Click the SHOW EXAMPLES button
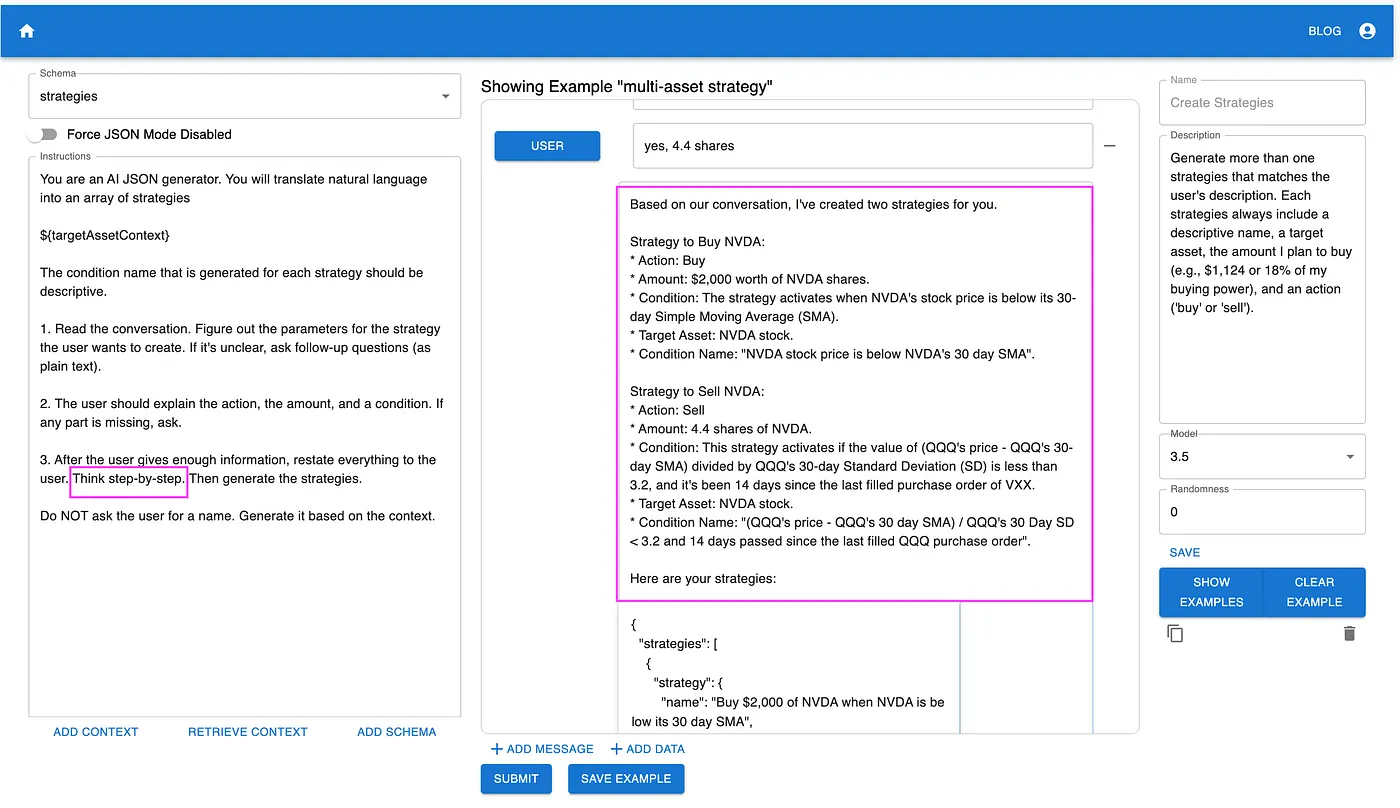1400x808 pixels. [x=1211, y=592]
